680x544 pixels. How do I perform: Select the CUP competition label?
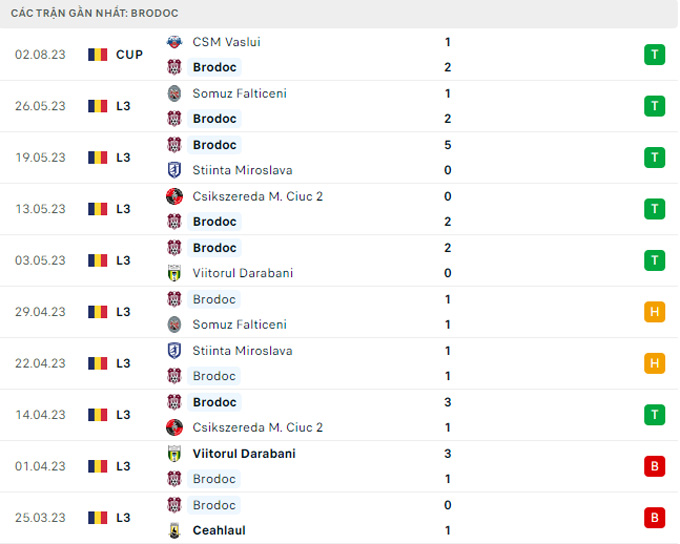pos(129,55)
